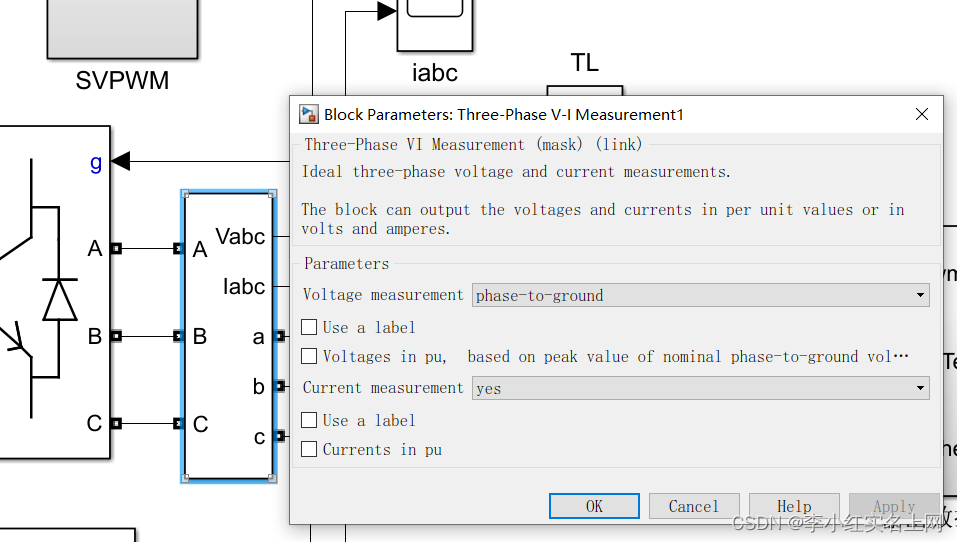
Task: Open the Voltage measurement dropdown
Action: (x=700, y=295)
